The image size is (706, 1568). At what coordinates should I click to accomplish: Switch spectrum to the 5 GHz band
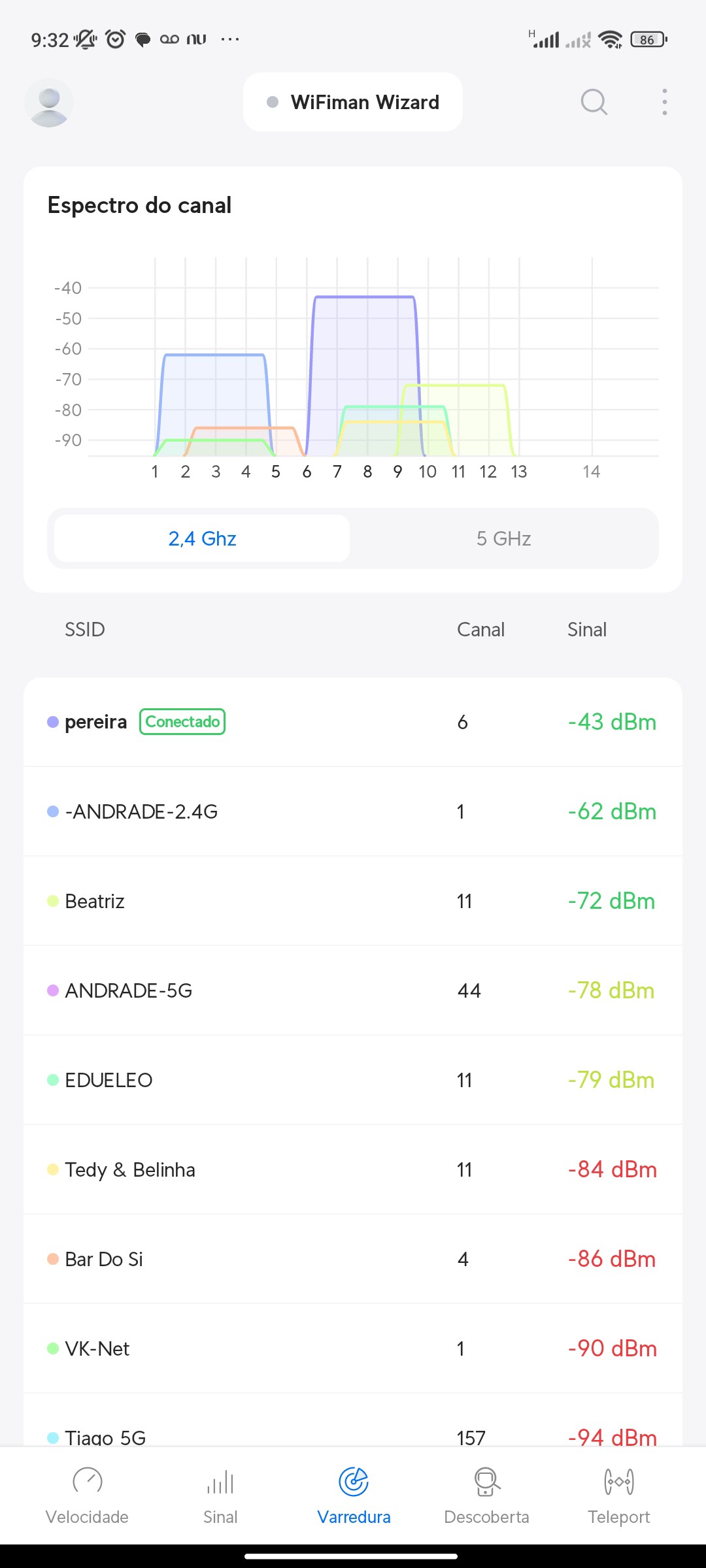(503, 538)
